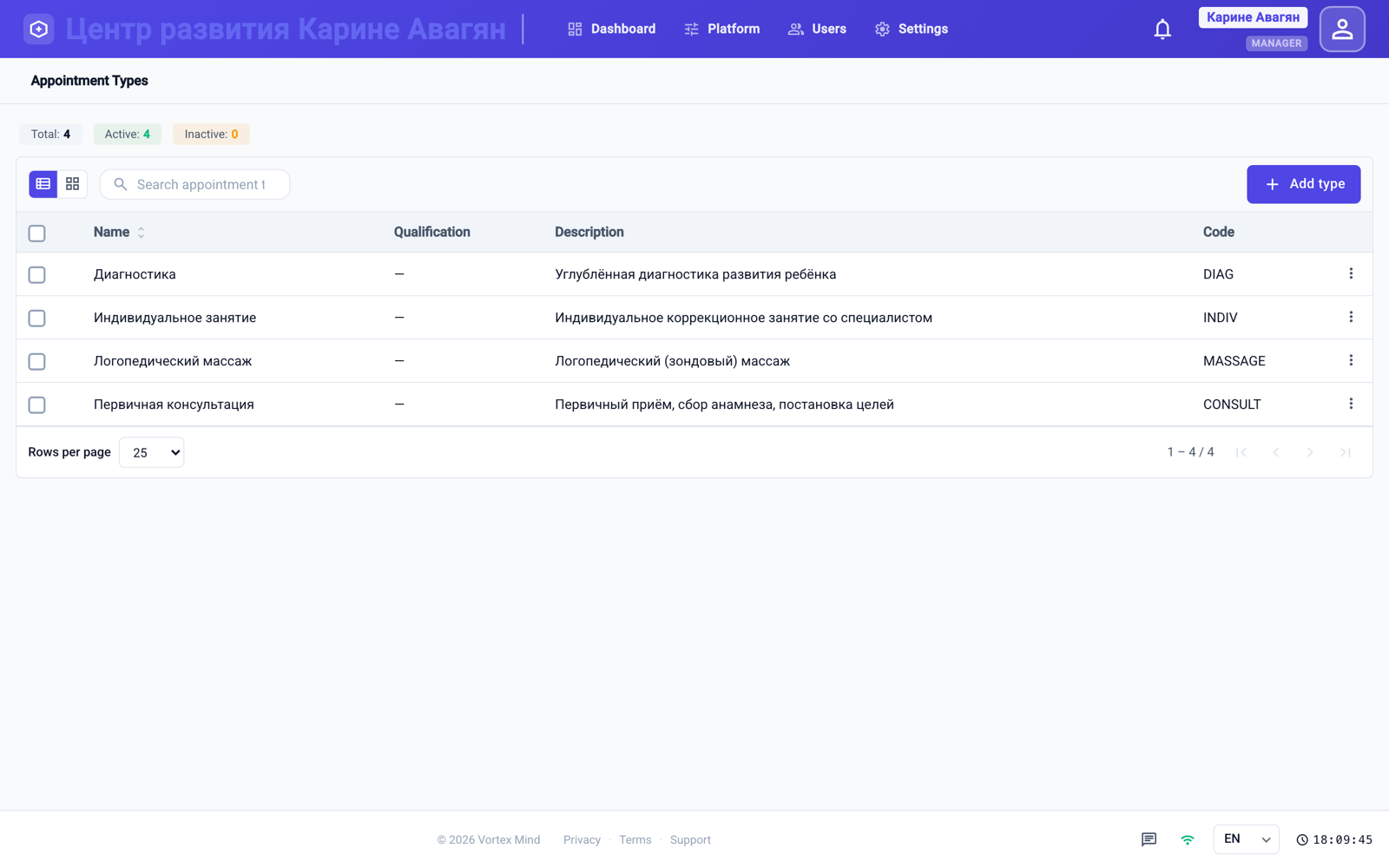Click the Add type button
This screenshot has height=868, width=1389.
click(1303, 184)
